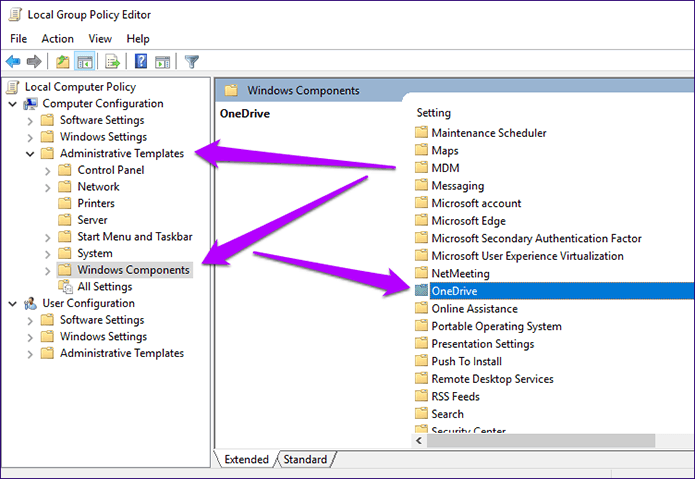Viewport: 695px width, 479px height.
Task: Select All Settings in the tree
Action: [105, 287]
